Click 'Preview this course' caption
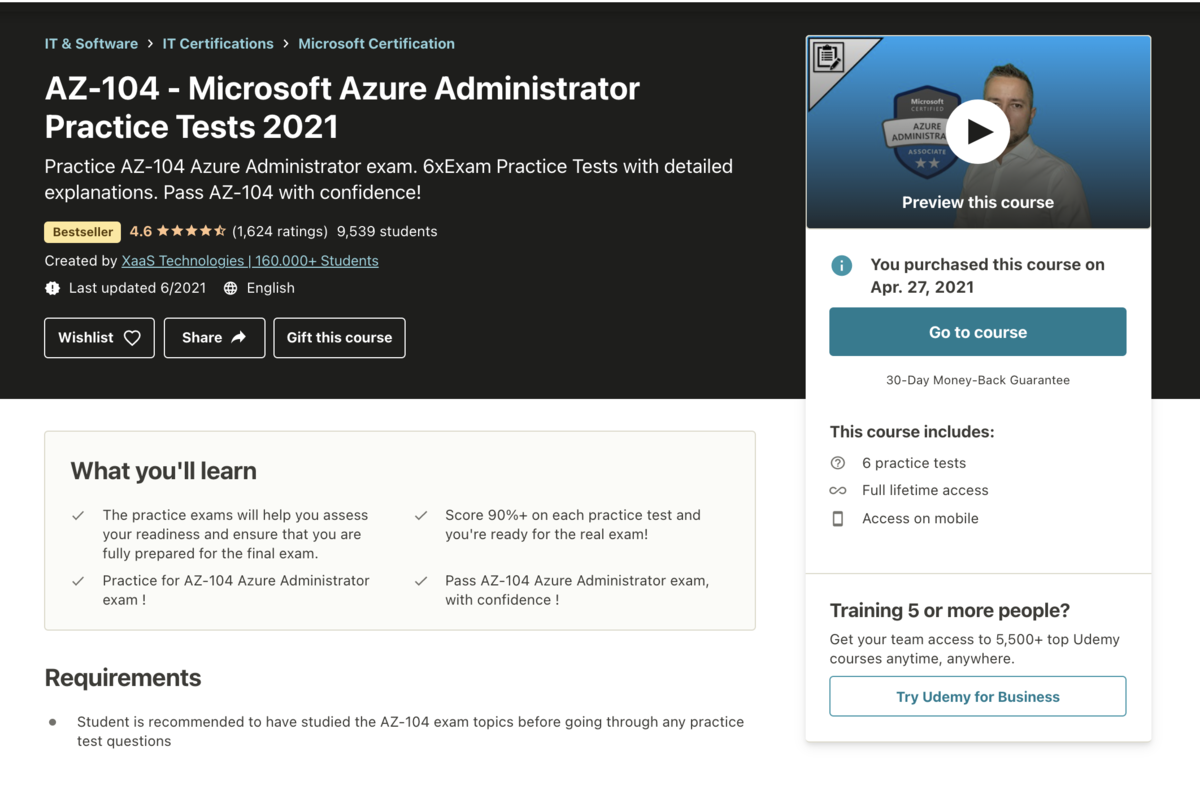 click(x=978, y=202)
